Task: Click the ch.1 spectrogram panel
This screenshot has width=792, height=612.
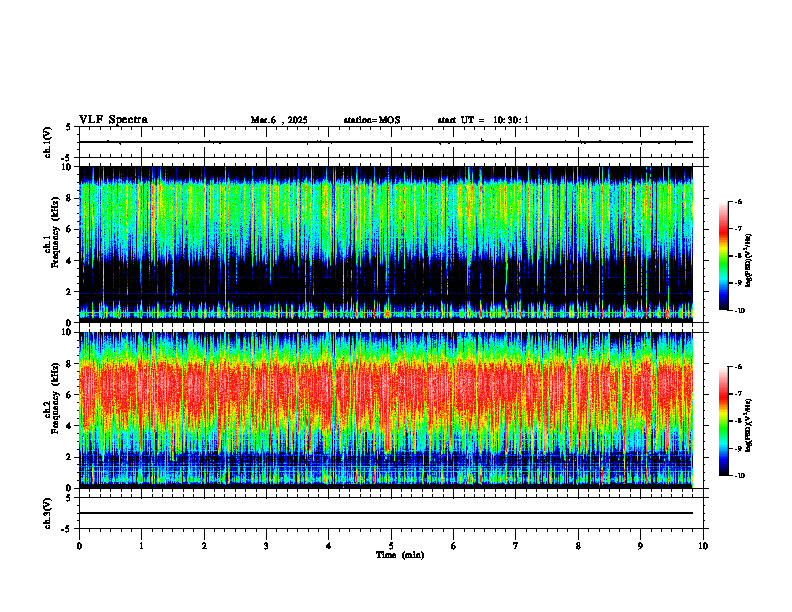Action: [x=386, y=244]
